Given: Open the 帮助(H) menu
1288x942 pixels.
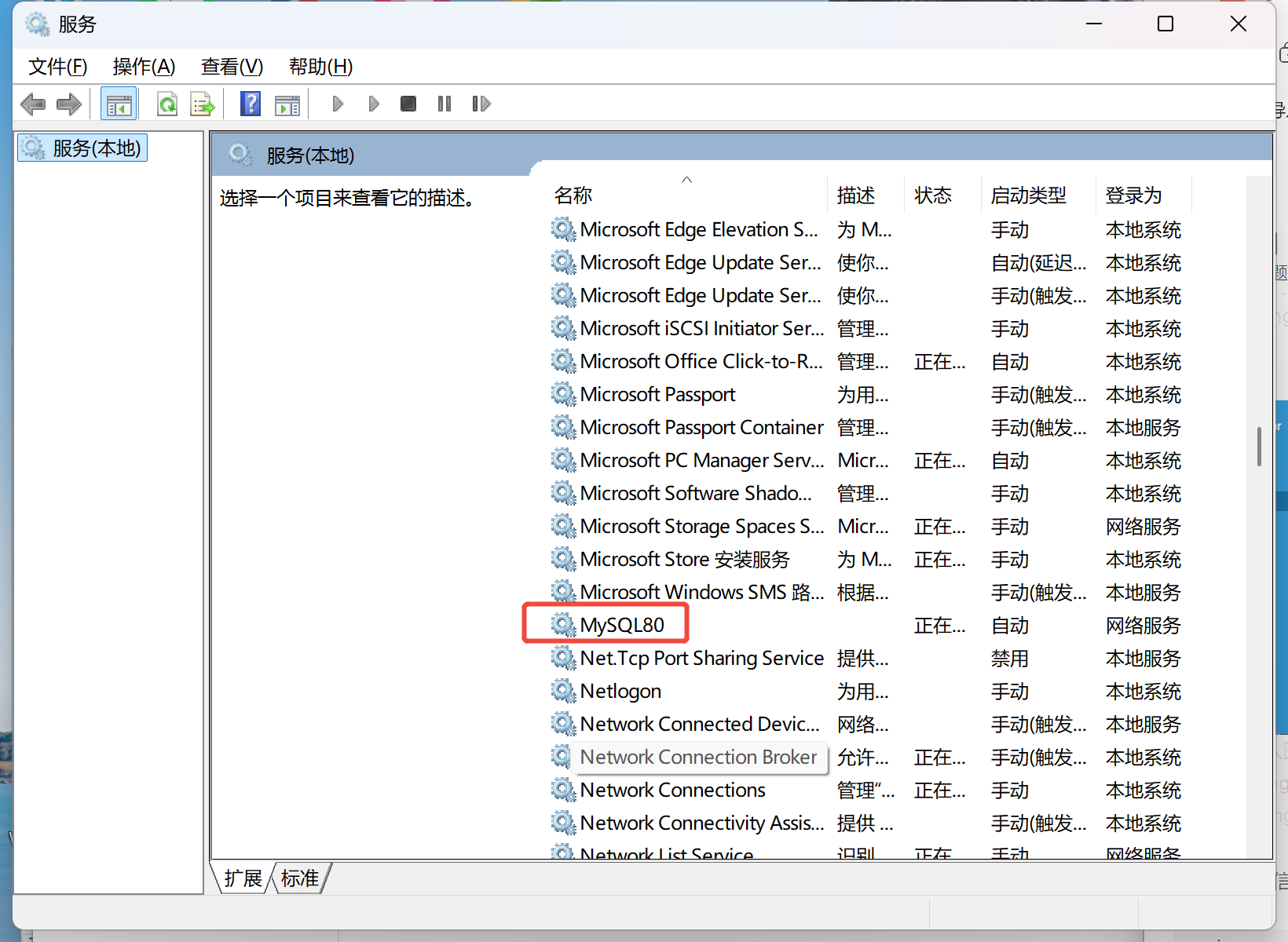Looking at the screenshot, I should coord(321,67).
